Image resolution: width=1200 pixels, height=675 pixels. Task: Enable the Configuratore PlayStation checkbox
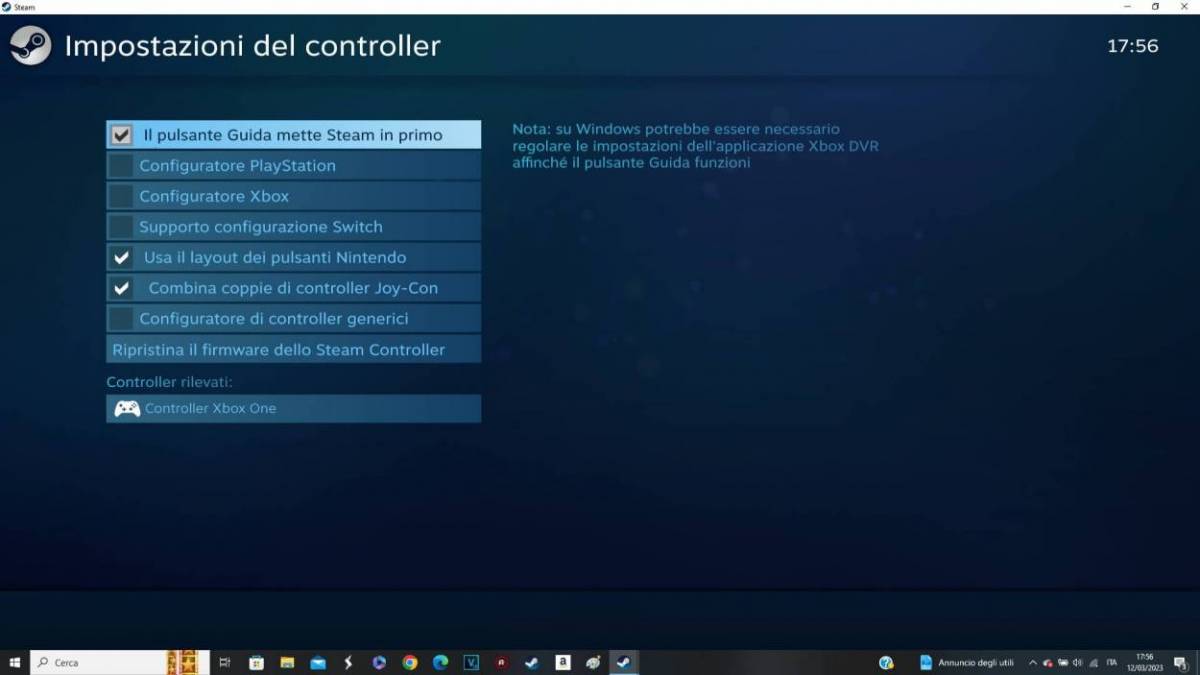[121, 166]
